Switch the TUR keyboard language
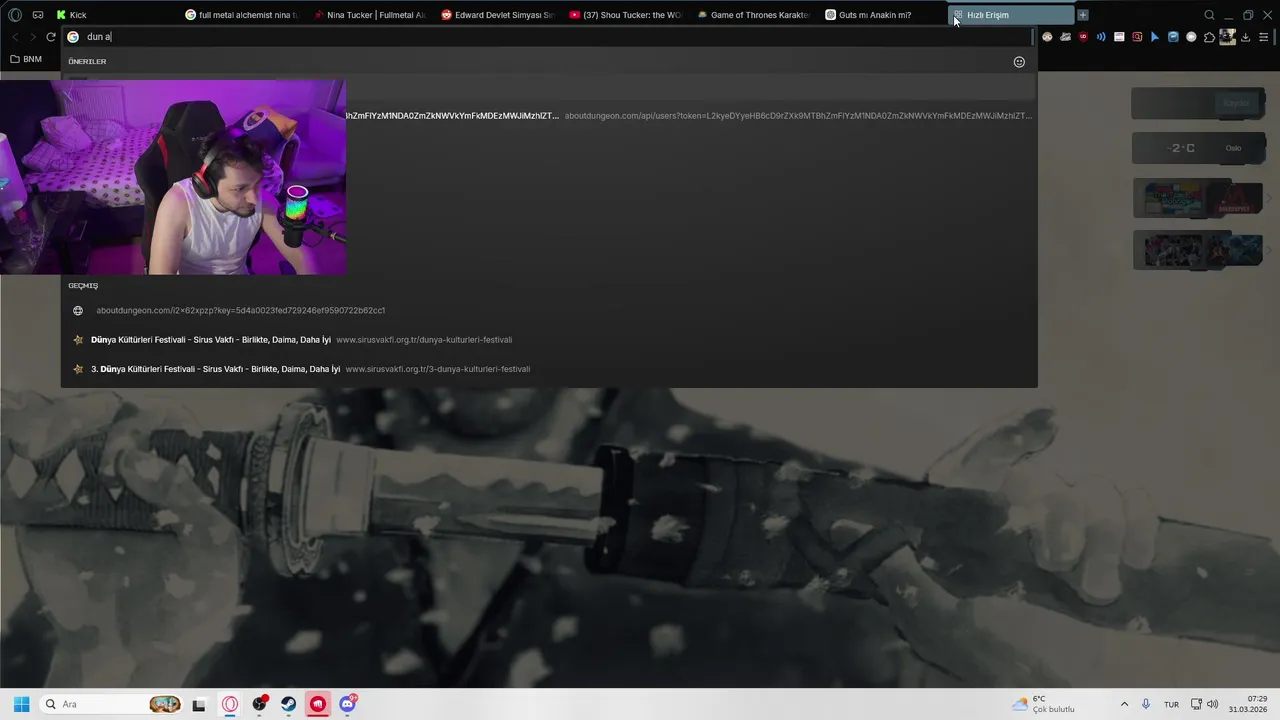The width and height of the screenshot is (1280, 720). click(x=1171, y=704)
